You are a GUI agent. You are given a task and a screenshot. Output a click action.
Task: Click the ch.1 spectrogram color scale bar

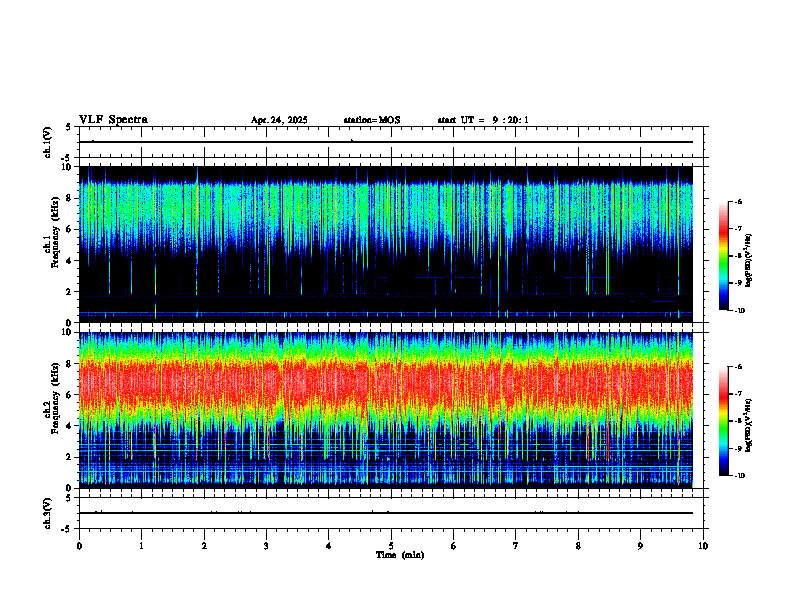723,256
